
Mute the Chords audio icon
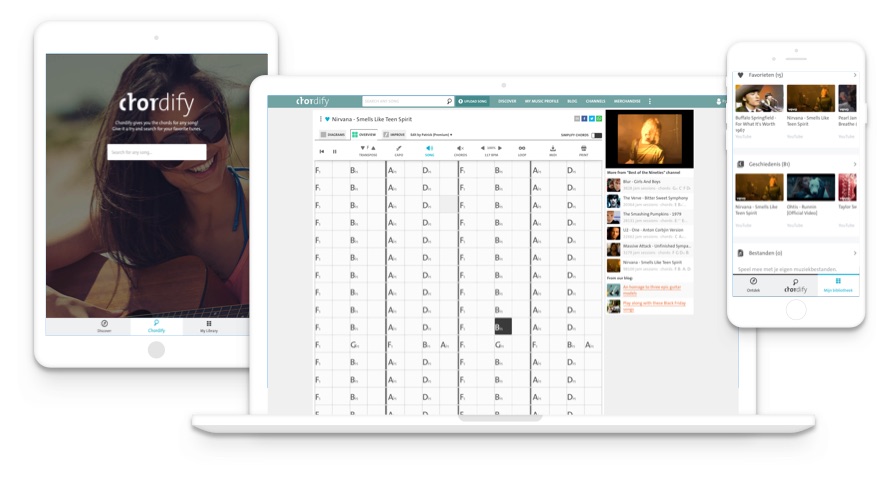pyautogui.click(x=460, y=148)
